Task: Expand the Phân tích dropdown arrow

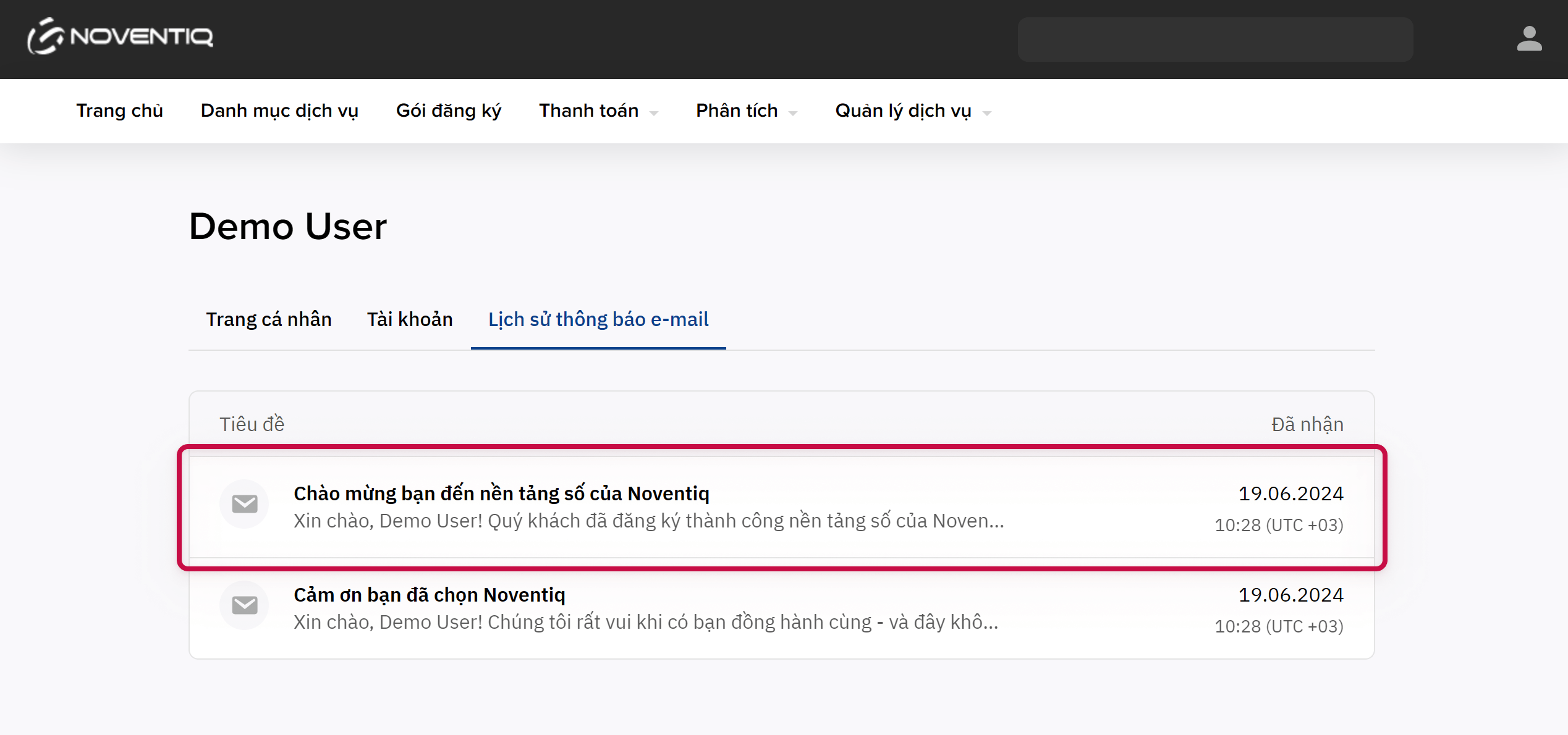Action: pyautogui.click(x=793, y=112)
